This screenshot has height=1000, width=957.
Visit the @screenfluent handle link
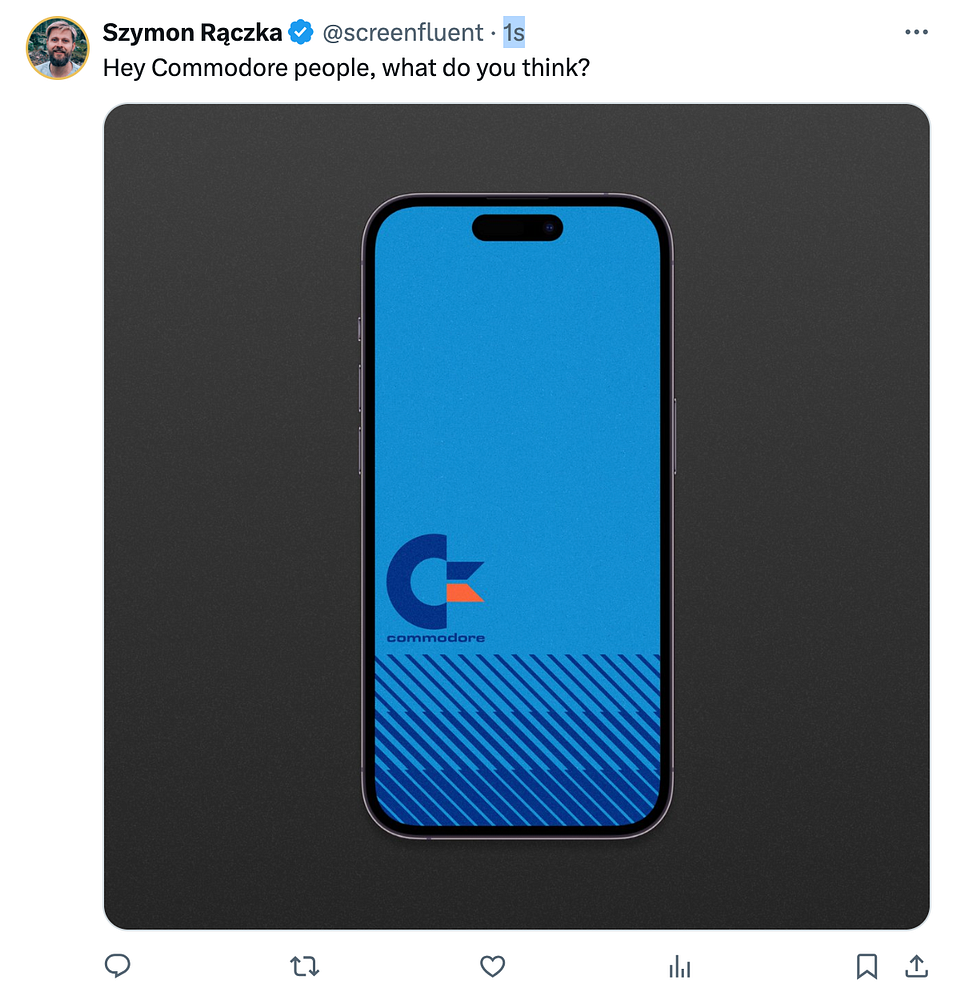403,33
